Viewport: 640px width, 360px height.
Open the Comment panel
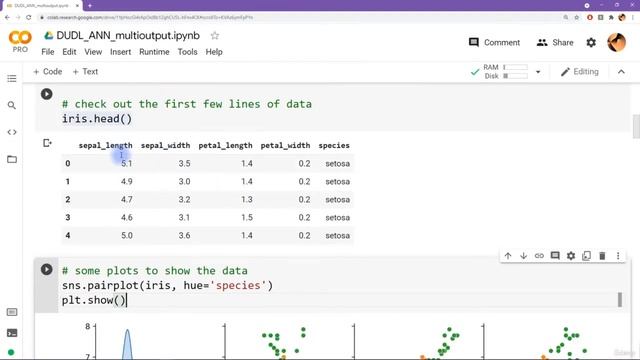pos(494,42)
